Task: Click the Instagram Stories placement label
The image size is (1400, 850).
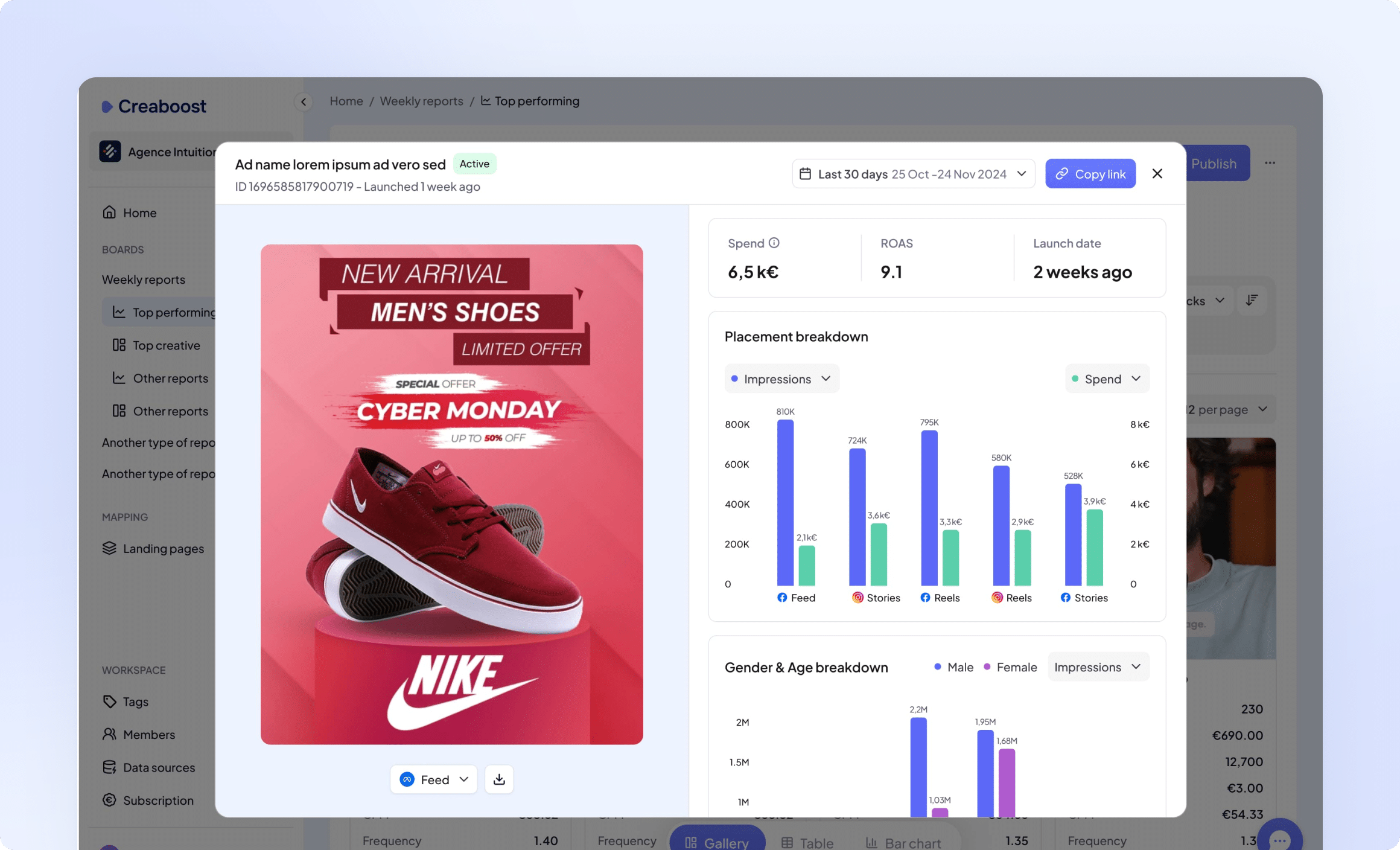Action: [876, 598]
